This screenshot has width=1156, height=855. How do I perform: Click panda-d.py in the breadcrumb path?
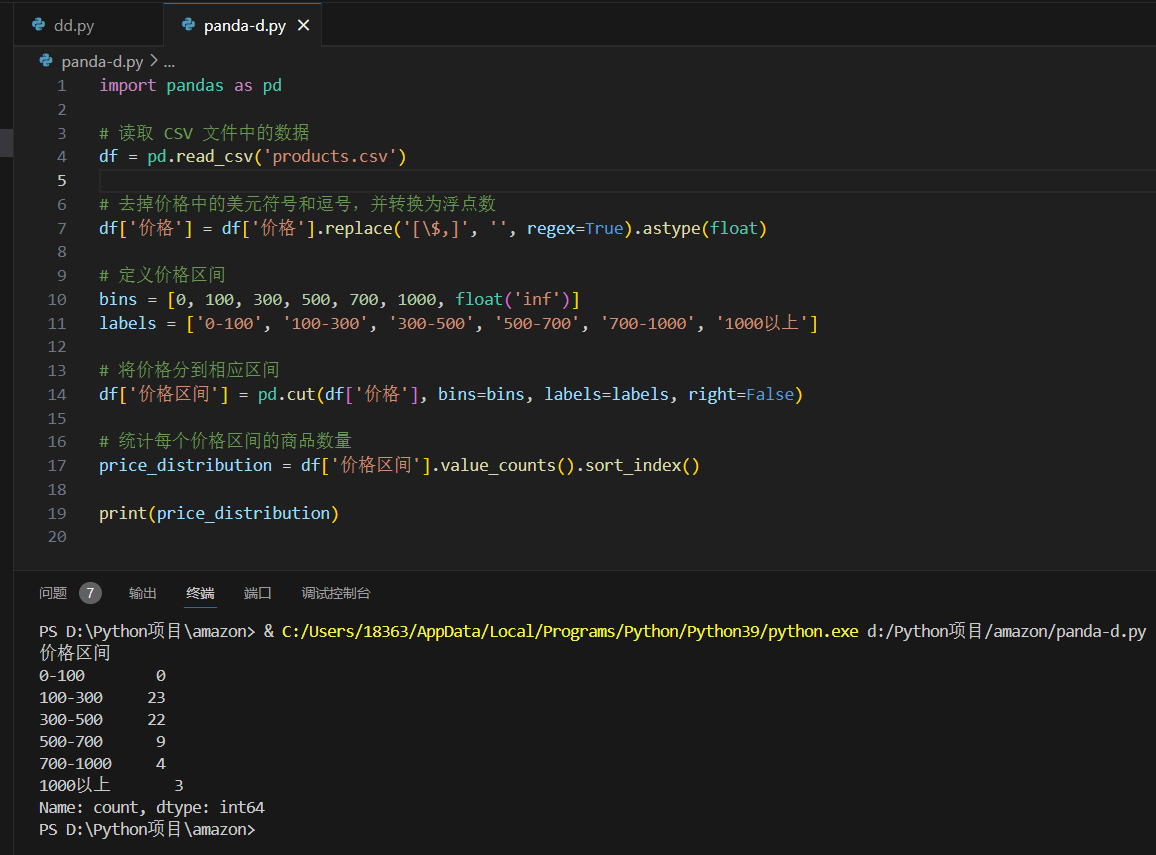102,61
